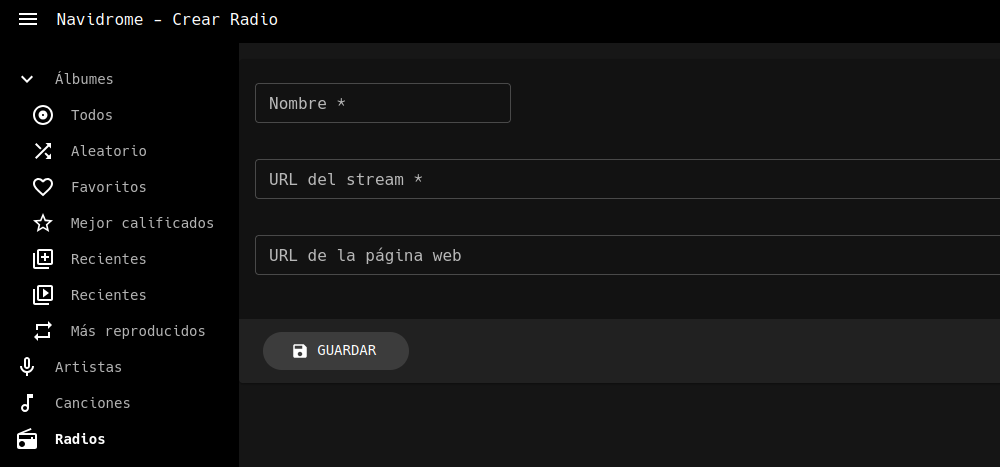The image size is (1000, 467).
Task: Click the Recientes icon with plus sign
Action: pyautogui.click(x=43, y=259)
